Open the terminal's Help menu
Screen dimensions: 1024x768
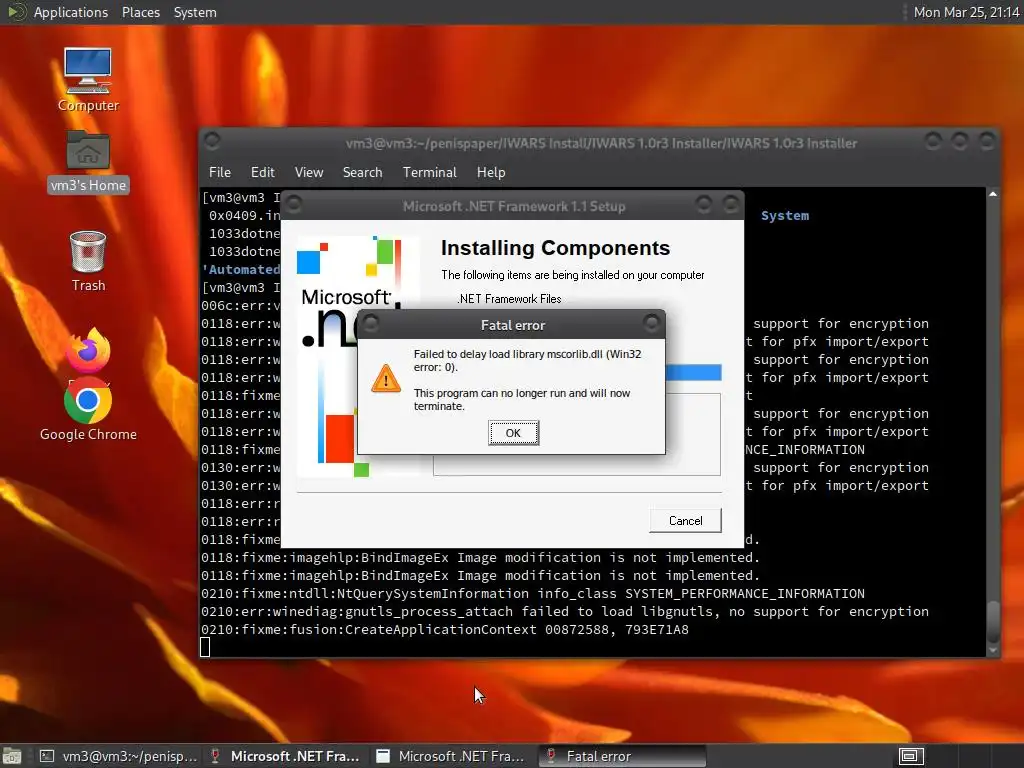click(490, 172)
